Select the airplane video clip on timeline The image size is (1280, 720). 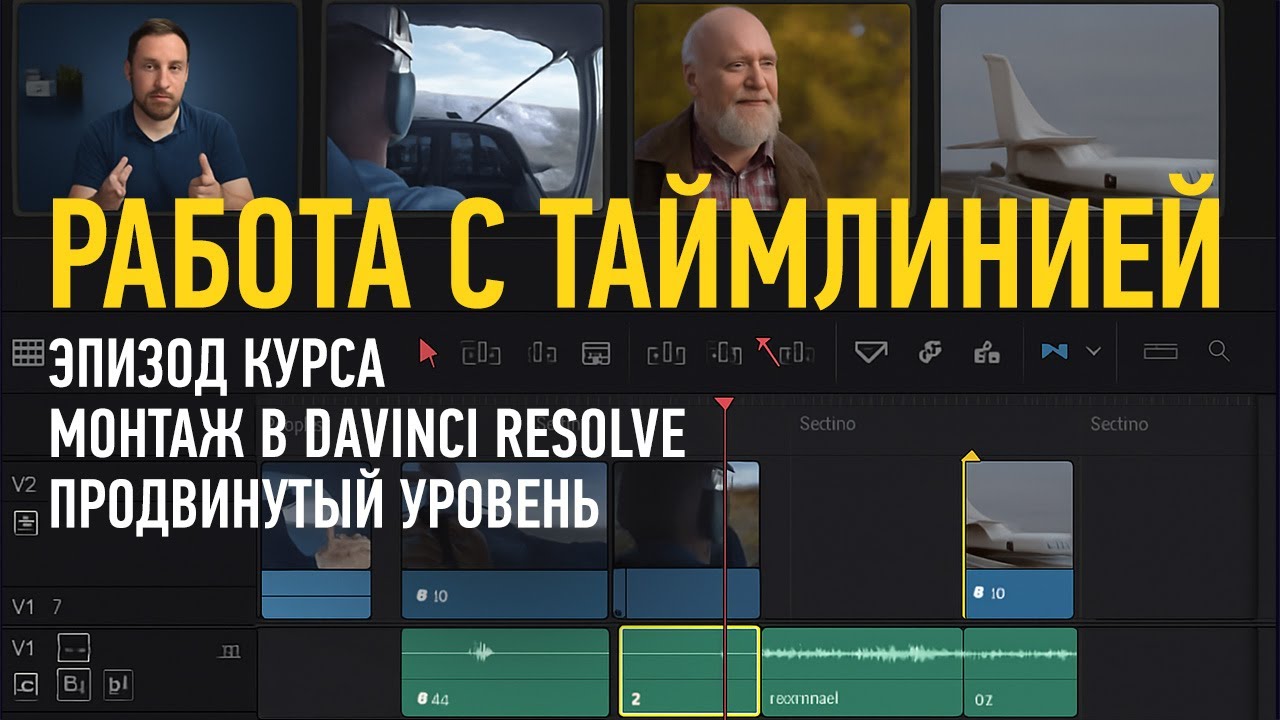pos(1019,540)
